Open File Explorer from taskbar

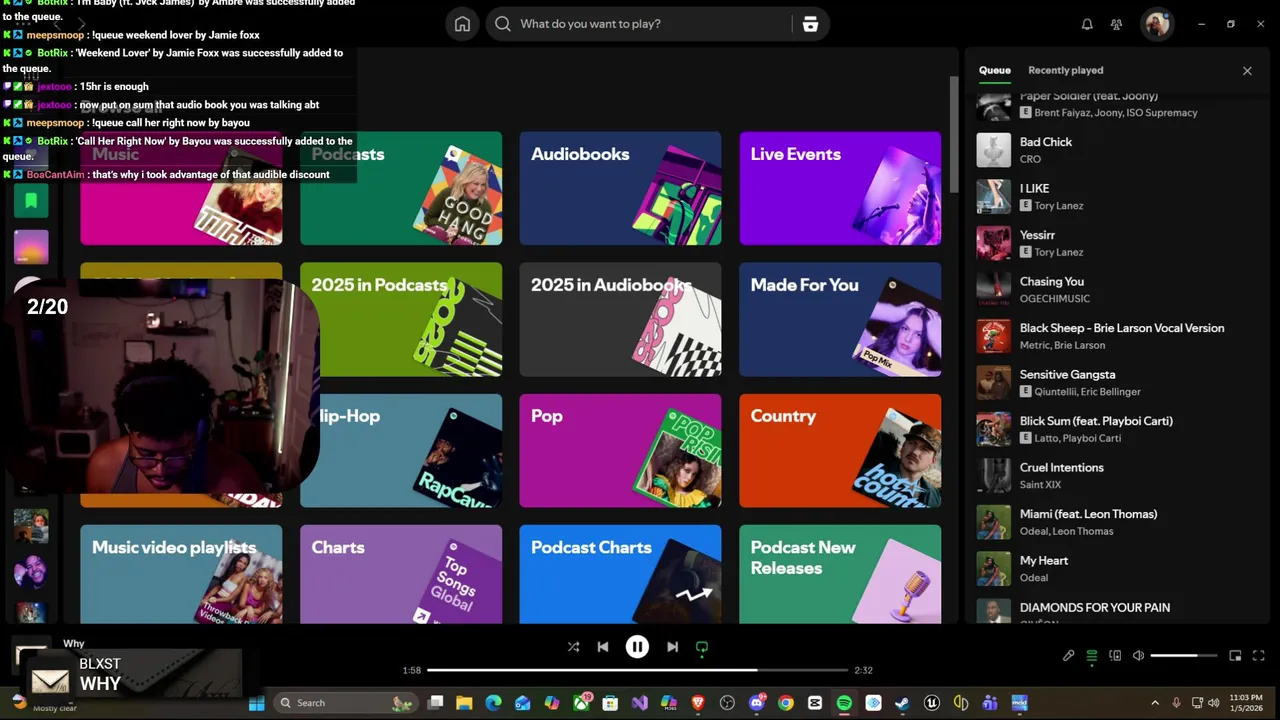click(x=464, y=703)
